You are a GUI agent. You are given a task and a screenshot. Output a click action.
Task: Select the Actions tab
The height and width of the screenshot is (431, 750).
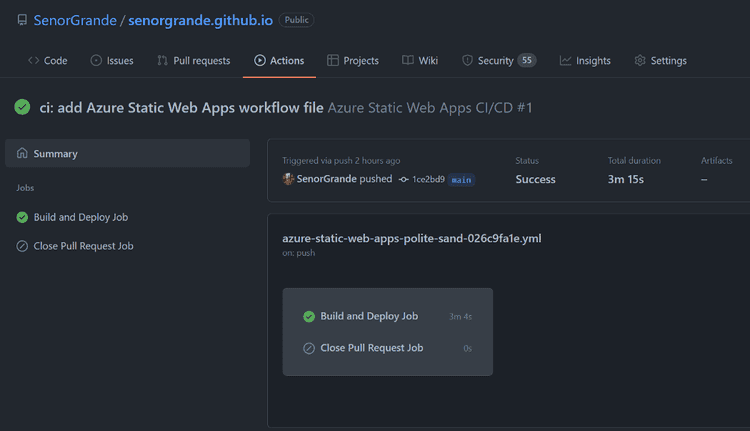(279, 61)
